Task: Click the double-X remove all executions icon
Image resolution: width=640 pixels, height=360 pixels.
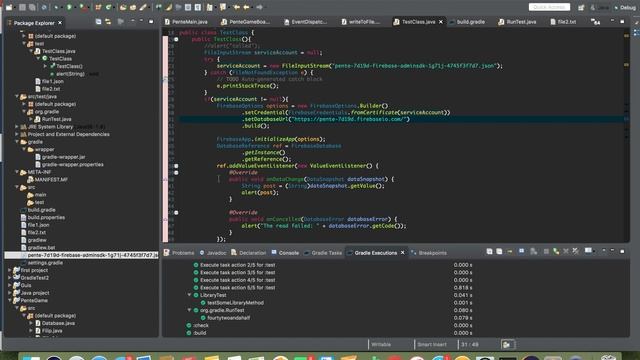Action: 576,251
